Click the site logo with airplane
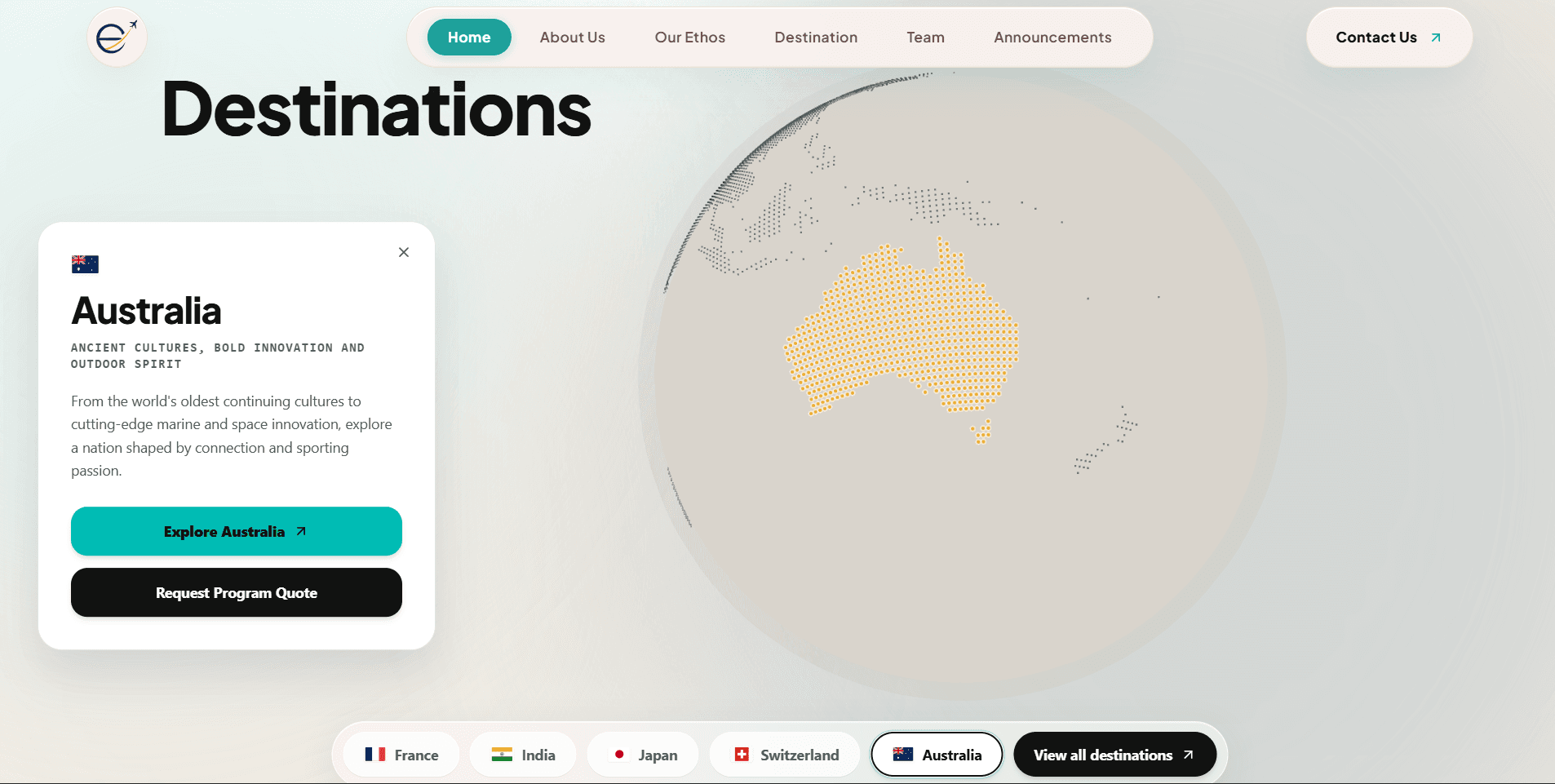This screenshot has width=1555, height=784. click(117, 38)
